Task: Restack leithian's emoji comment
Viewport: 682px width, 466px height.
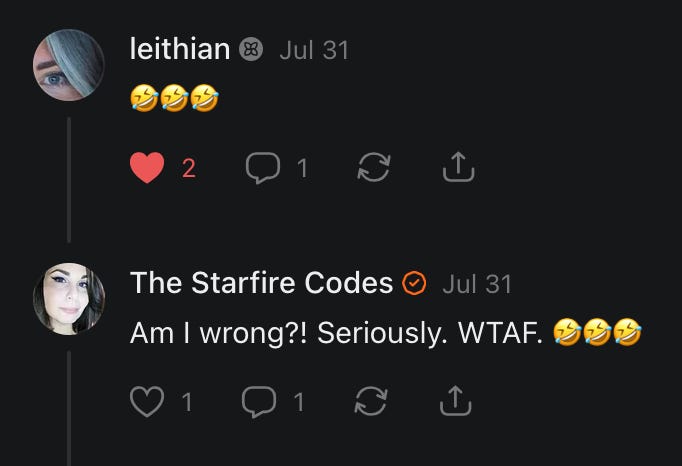Action: 374,168
